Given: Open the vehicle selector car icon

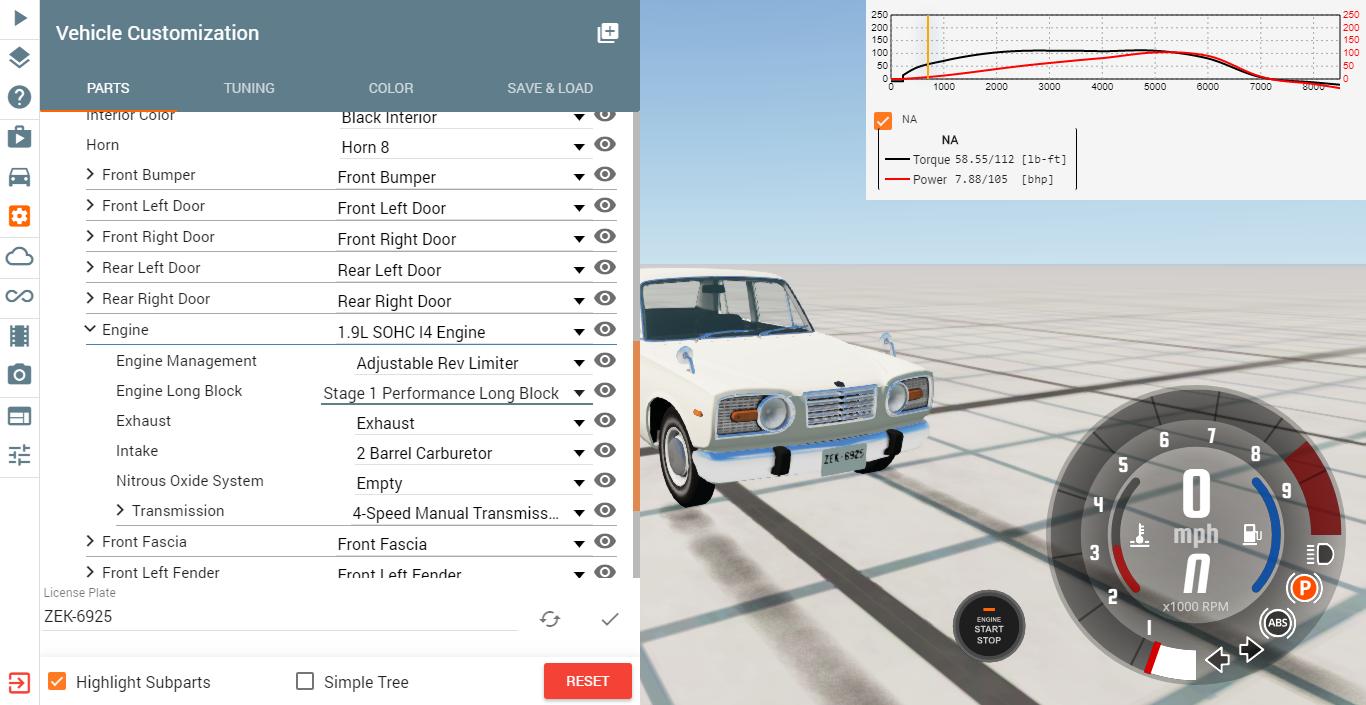Looking at the screenshot, I should click(19, 177).
